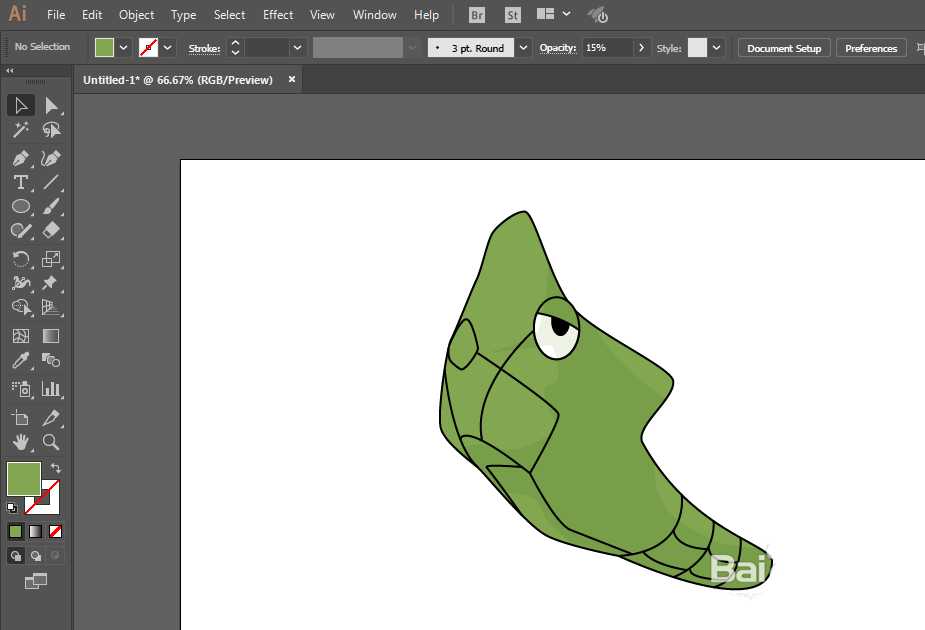The height and width of the screenshot is (630, 925).
Task: Open the stroke weight dropdown
Action: pyautogui.click(x=297, y=48)
